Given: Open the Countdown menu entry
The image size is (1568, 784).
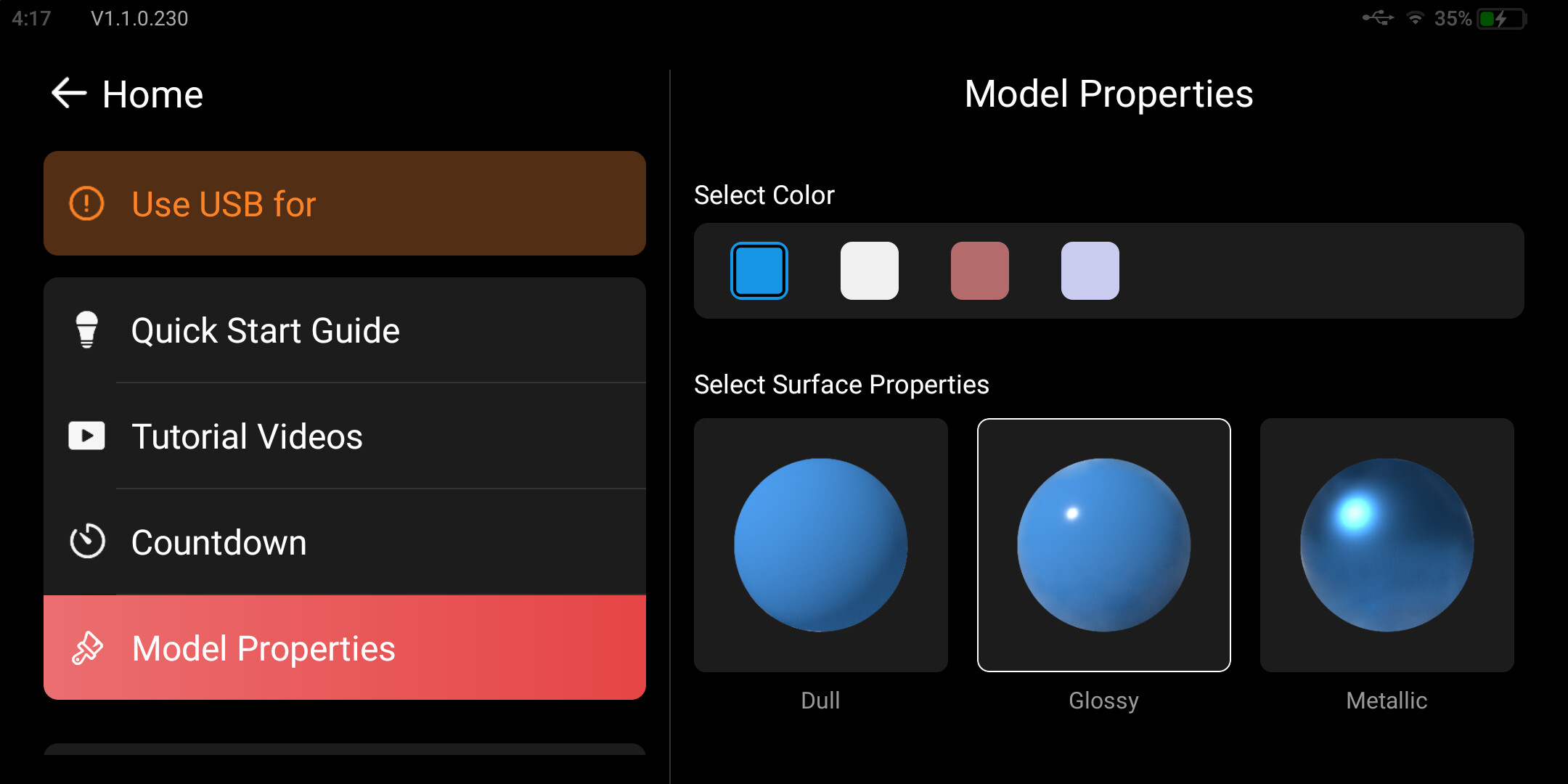Looking at the screenshot, I should 219,543.
